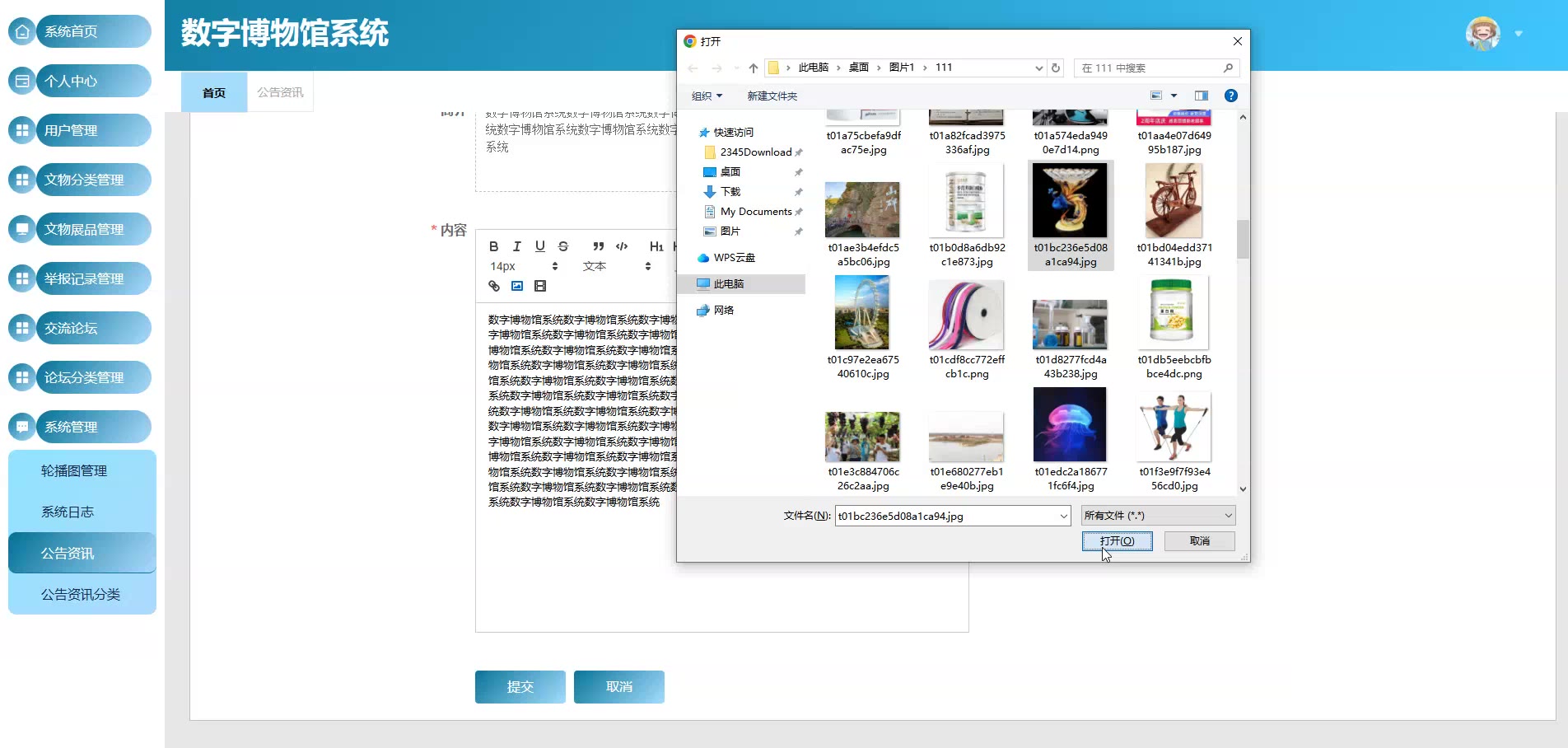
Task: Expand the user avatar dropdown arrow
Action: (x=1519, y=34)
